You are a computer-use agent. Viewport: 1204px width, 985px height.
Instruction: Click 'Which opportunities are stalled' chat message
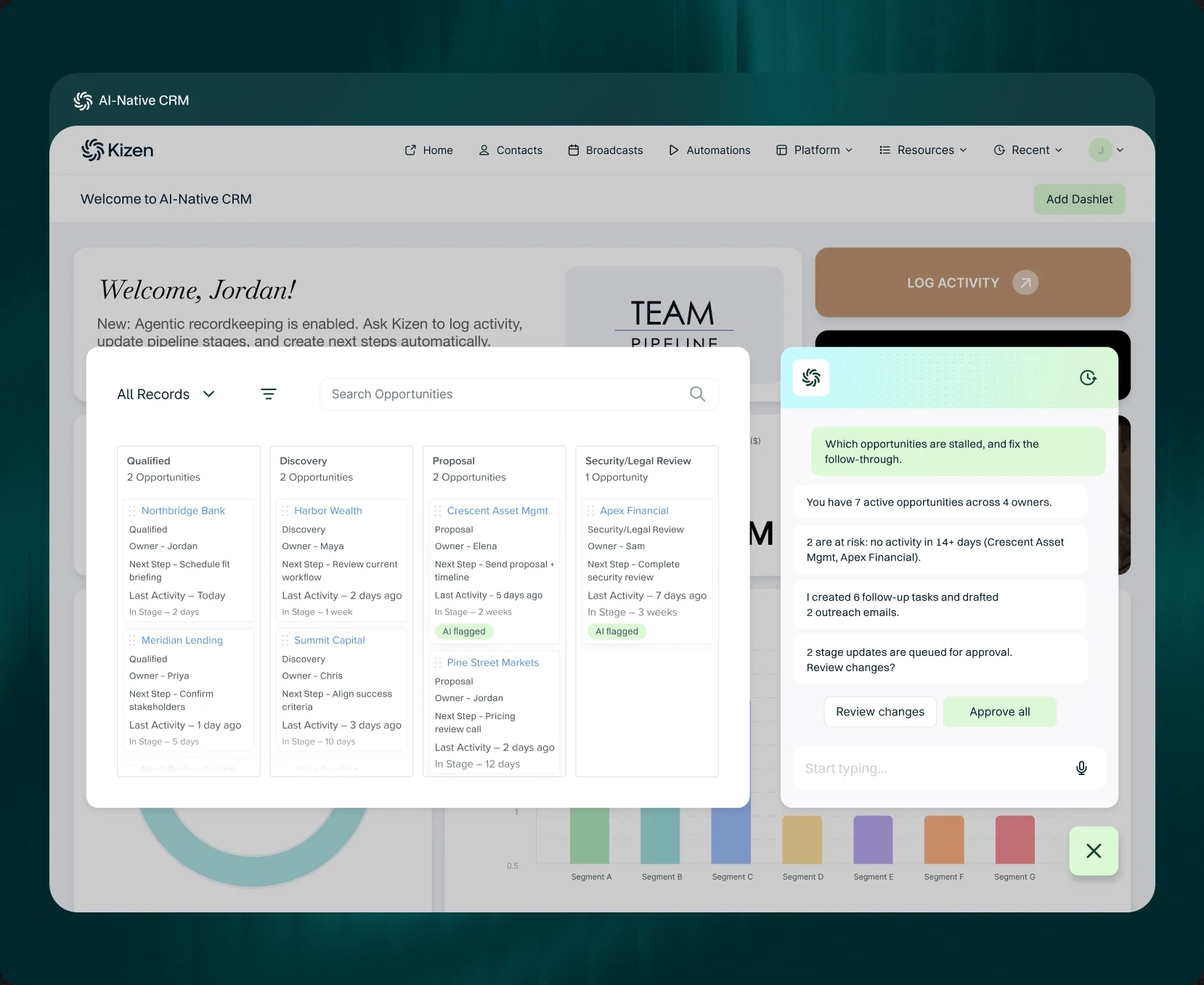[958, 451]
